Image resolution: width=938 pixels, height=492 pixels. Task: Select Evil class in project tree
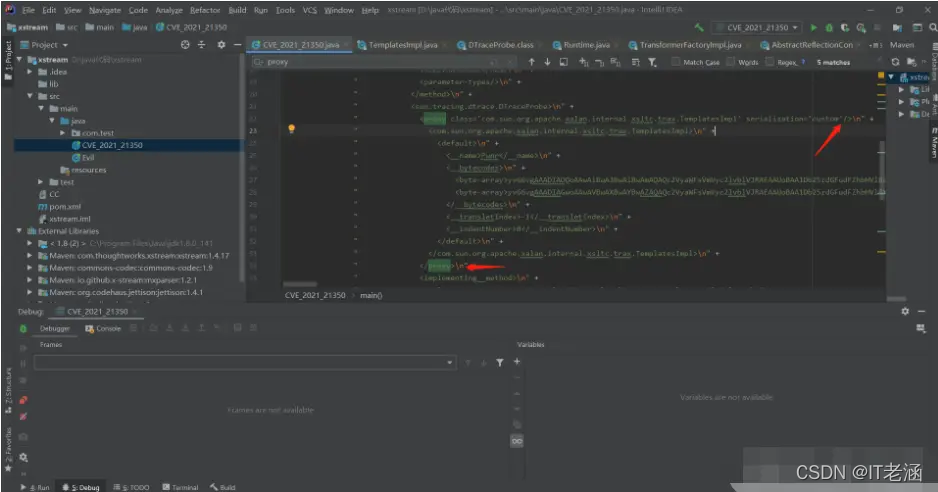(x=83, y=157)
